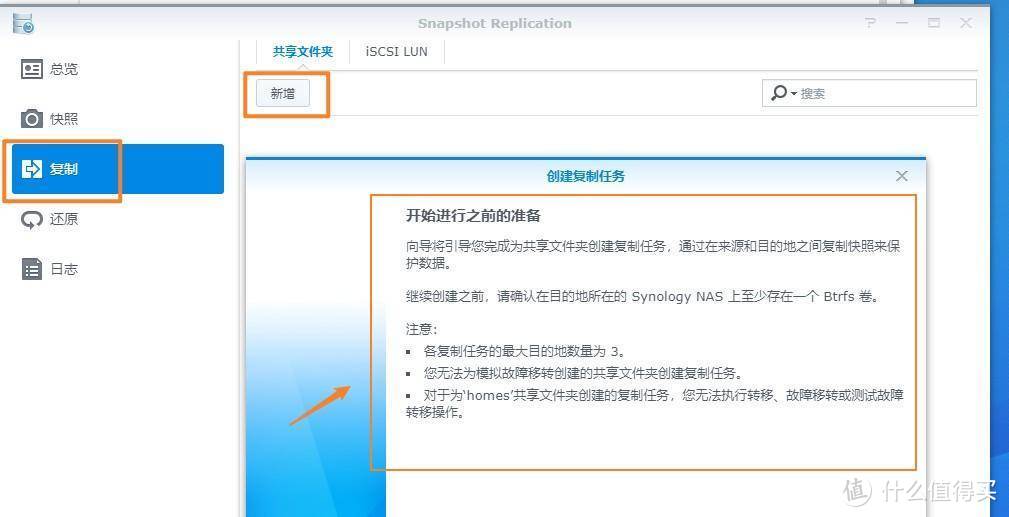Switch to the 共享文件夹 tab
The image size is (1009, 517).
[302, 52]
